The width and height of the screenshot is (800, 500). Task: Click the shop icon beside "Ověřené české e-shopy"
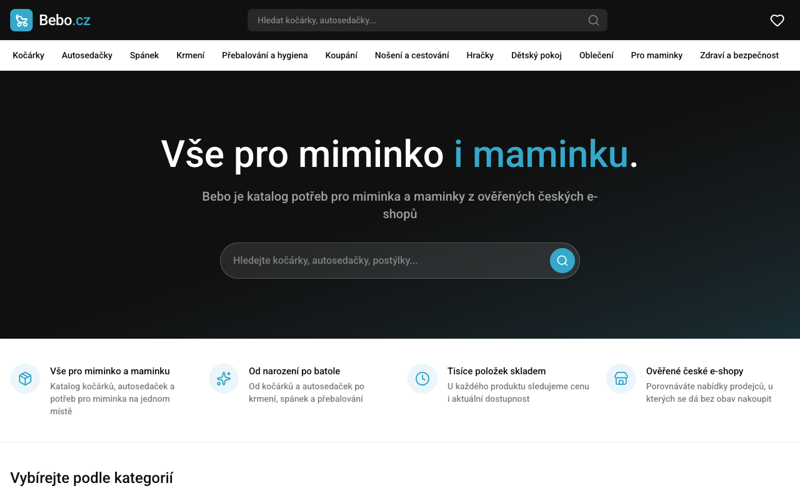(621, 379)
